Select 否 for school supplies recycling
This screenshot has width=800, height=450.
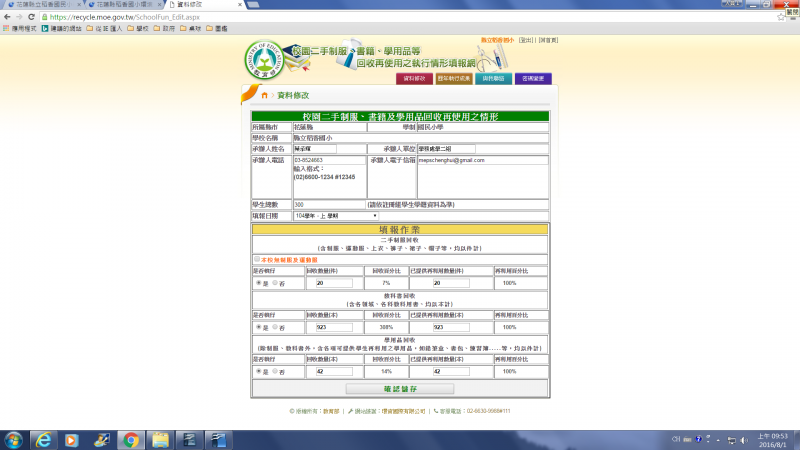[275, 371]
